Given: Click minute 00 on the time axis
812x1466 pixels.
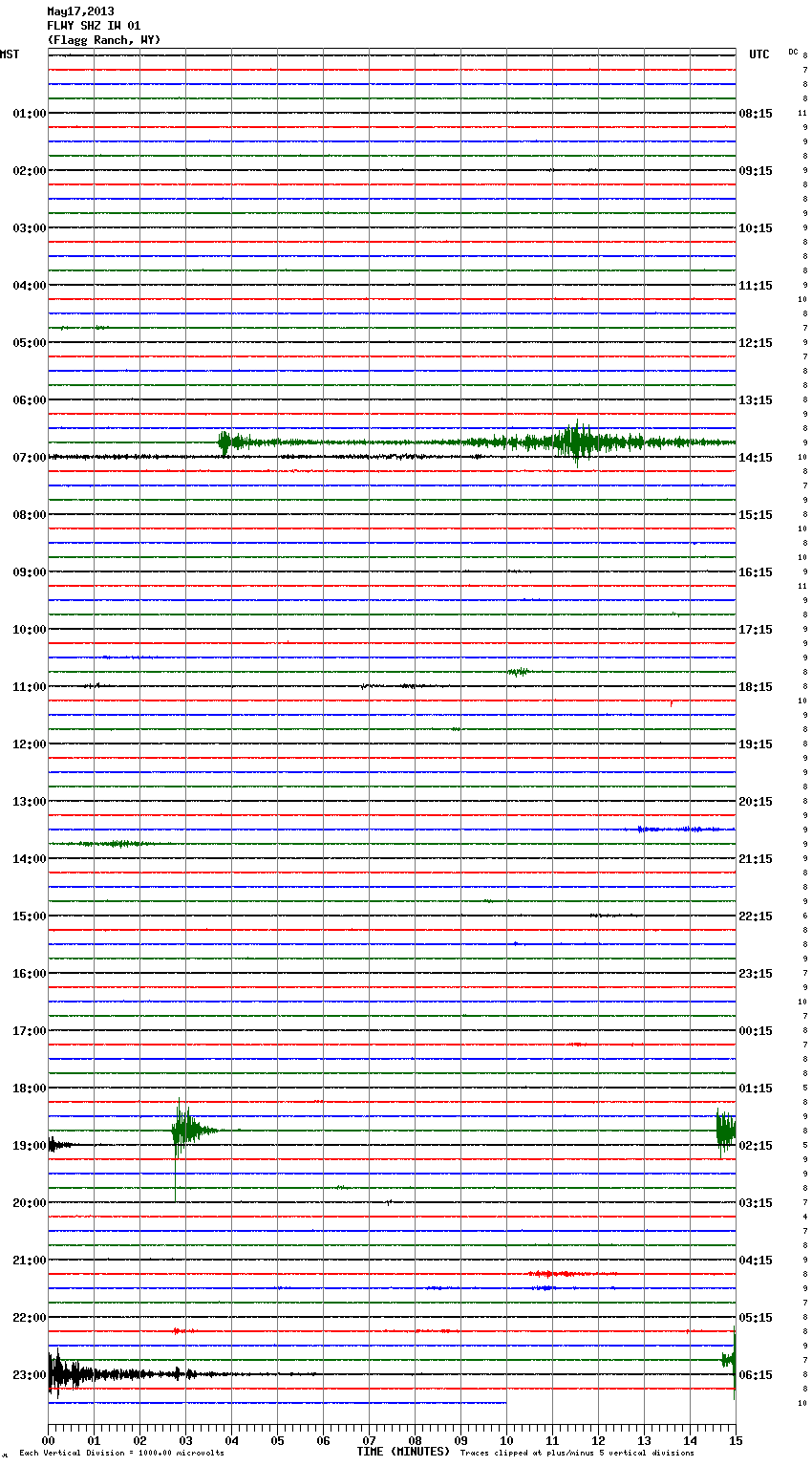Looking at the screenshot, I should click(49, 1440).
